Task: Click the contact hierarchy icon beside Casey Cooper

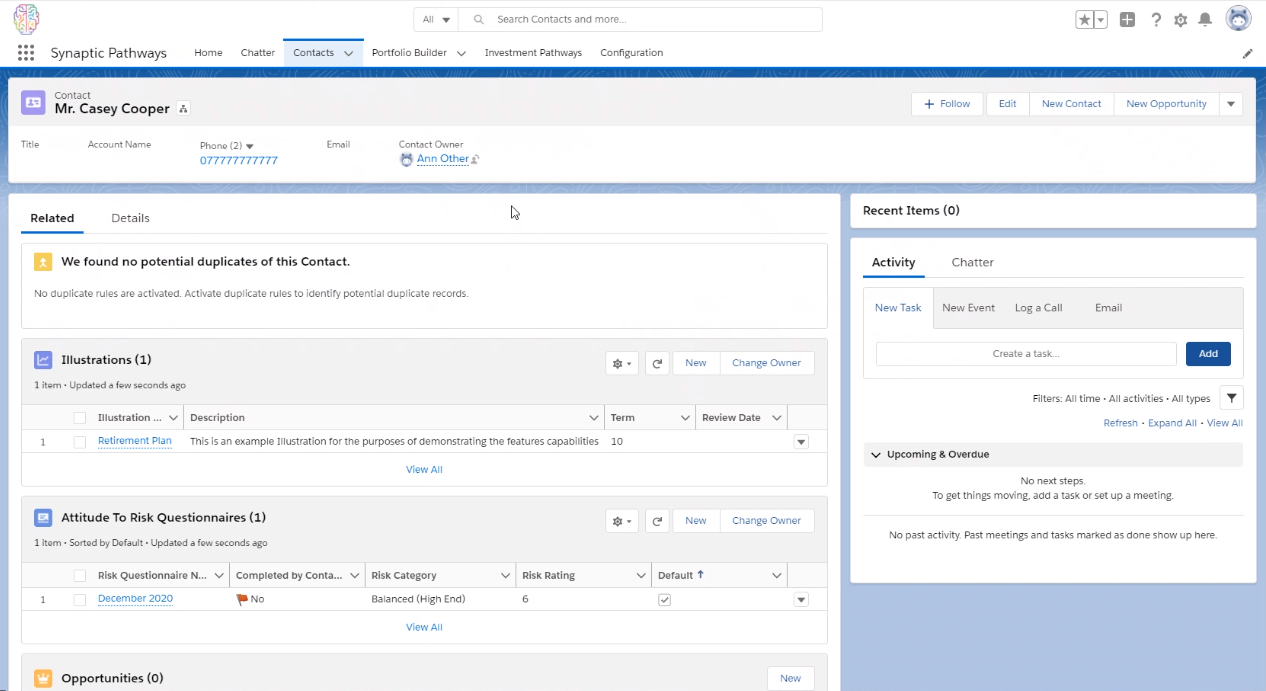Action: pyautogui.click(x=183, y=109)
